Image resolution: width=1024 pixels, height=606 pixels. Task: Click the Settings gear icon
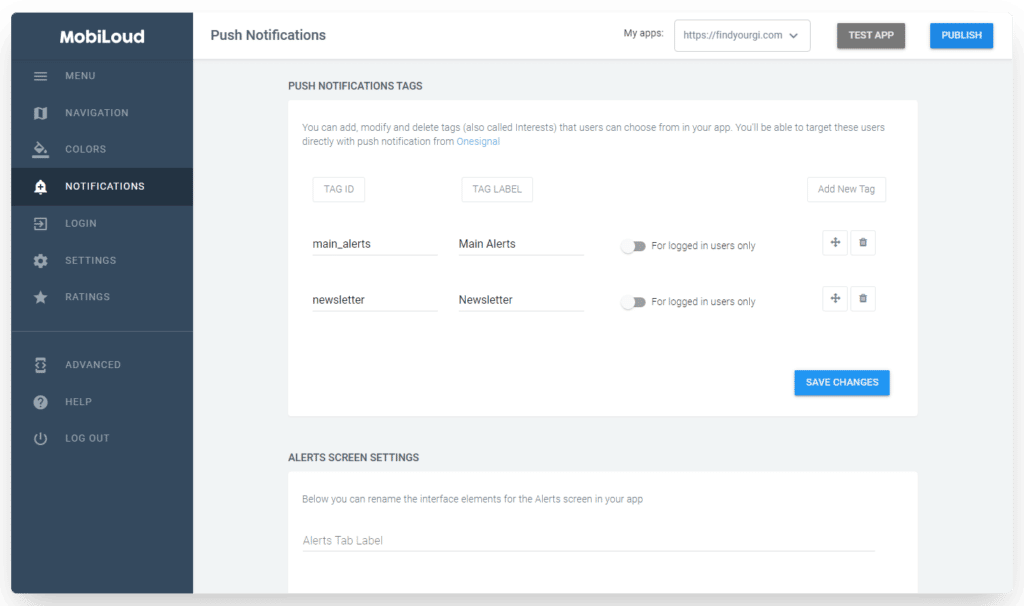click(40, 260)
